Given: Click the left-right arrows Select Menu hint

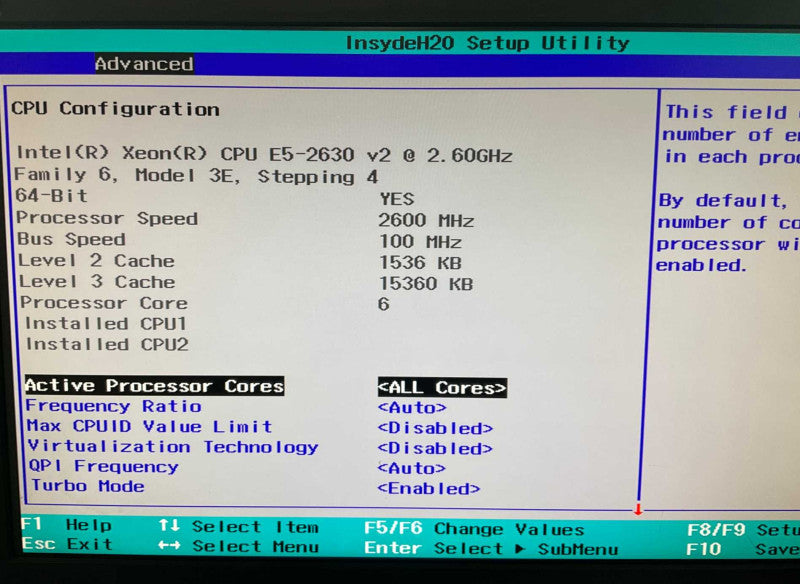Looking at the screenshot, I should (238, 546).
